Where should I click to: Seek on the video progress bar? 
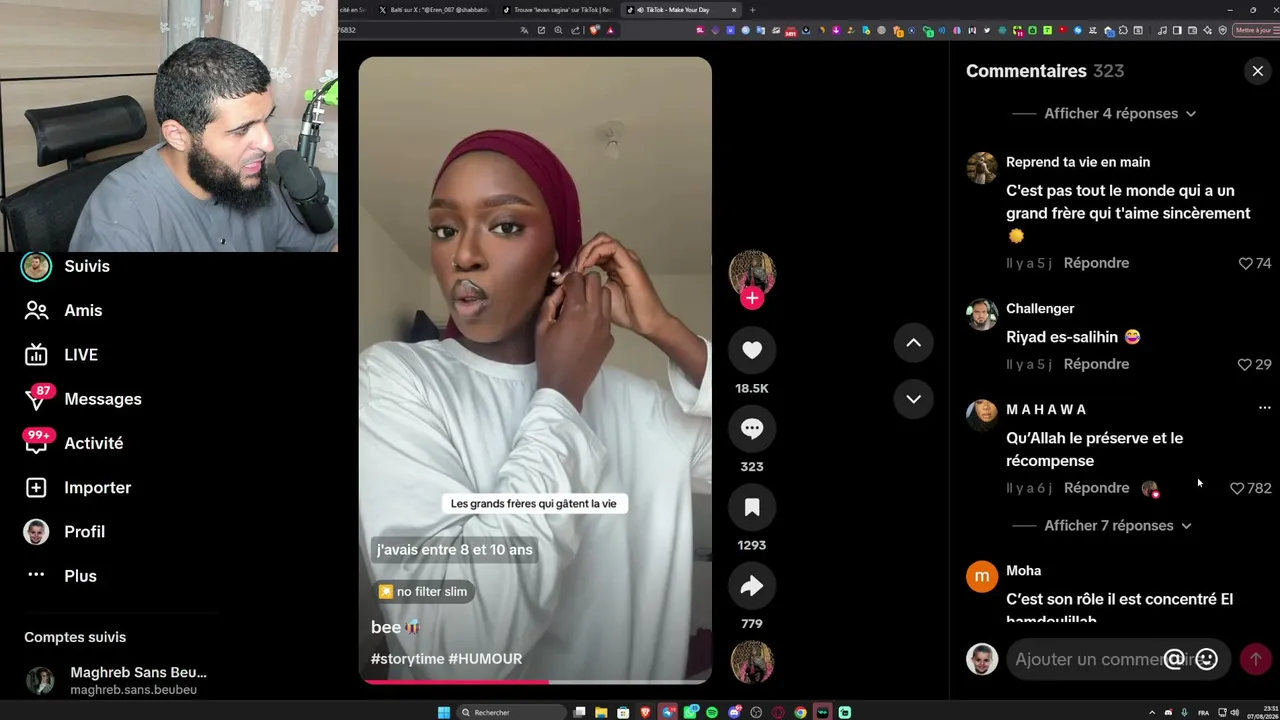click(535, 682)
